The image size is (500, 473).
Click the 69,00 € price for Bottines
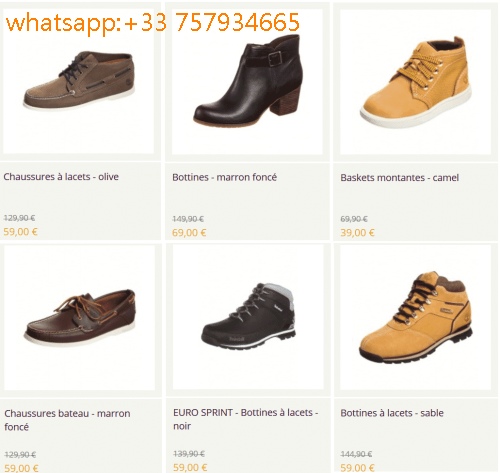189,233
